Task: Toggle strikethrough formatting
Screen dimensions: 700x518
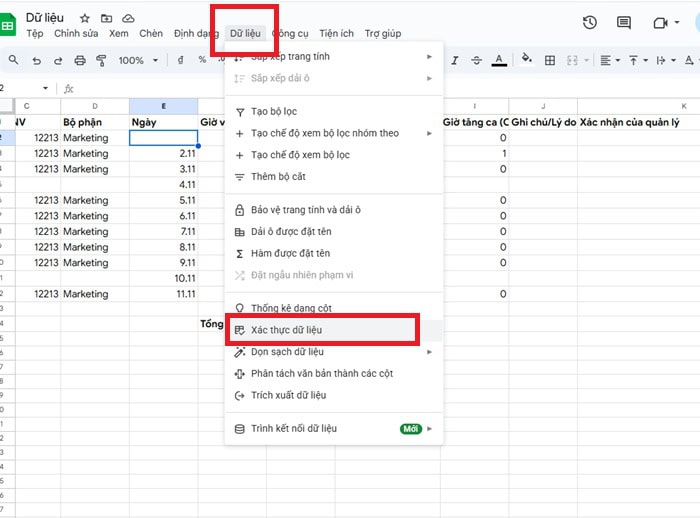Action: [x=476, y=60]
